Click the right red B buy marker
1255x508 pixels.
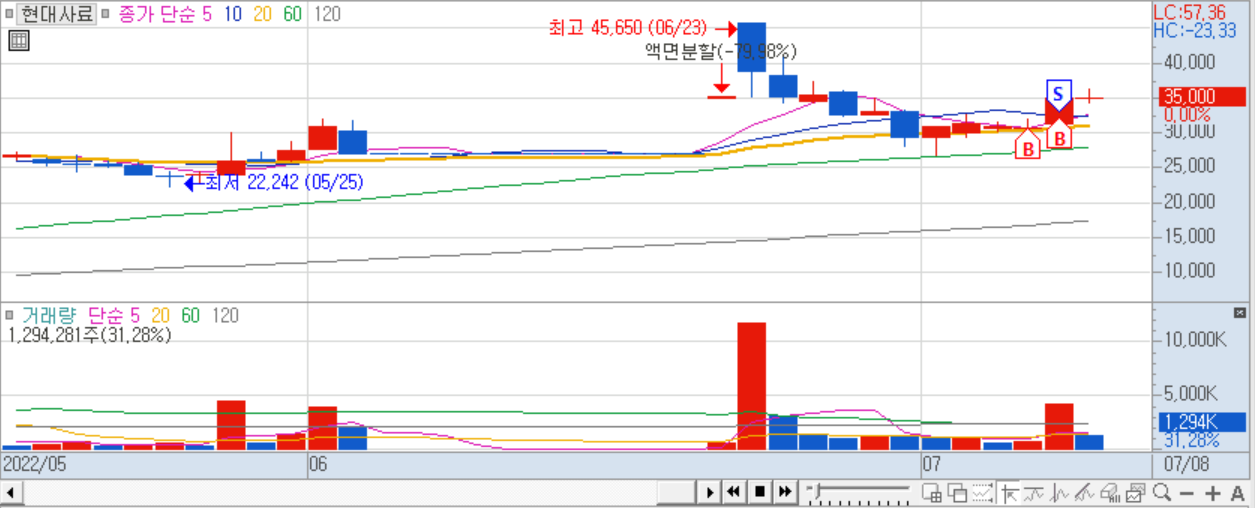[1059, 136]
